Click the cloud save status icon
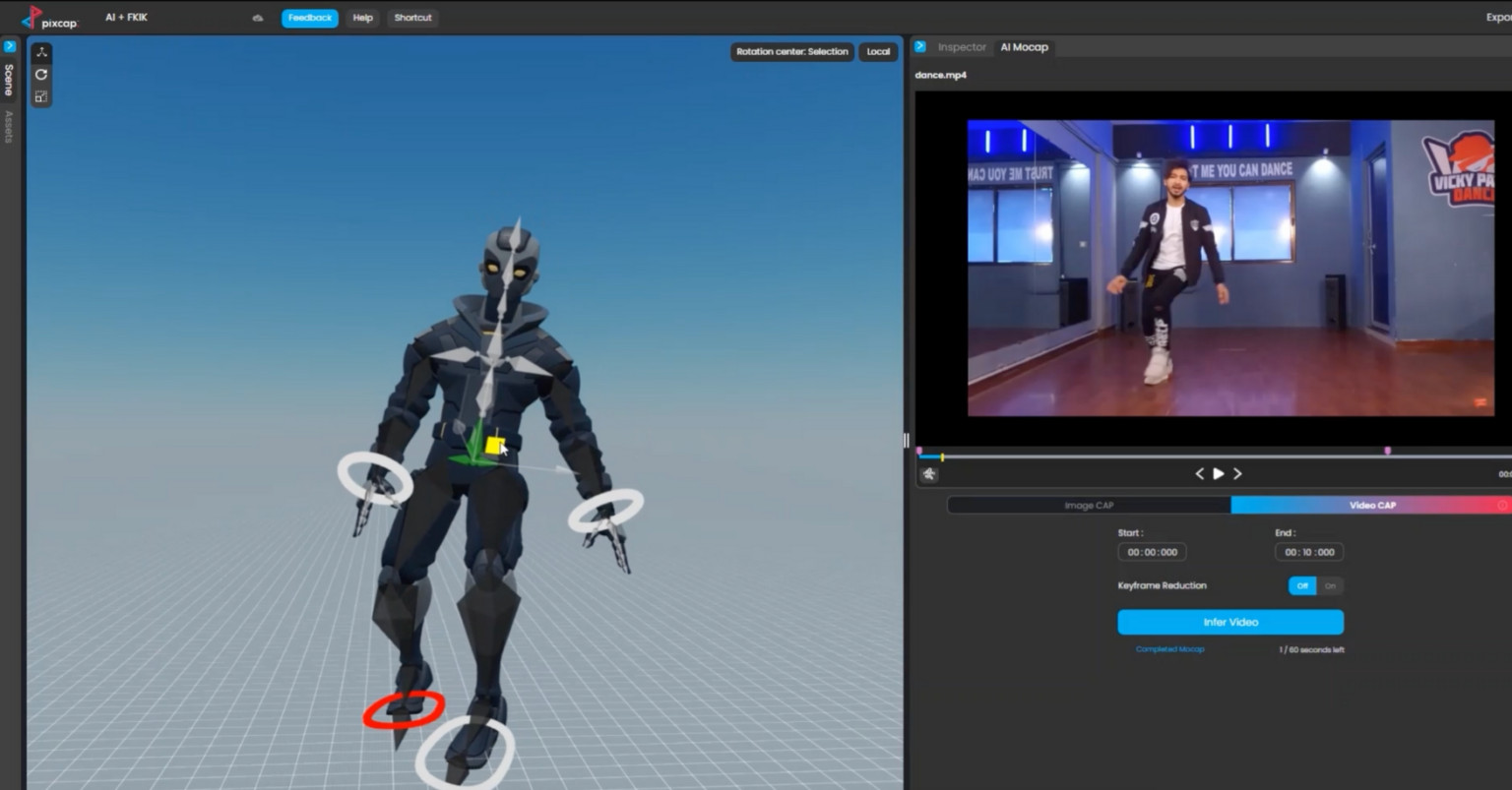Screen dimensions: 1512x790 (x=258, y=18)
